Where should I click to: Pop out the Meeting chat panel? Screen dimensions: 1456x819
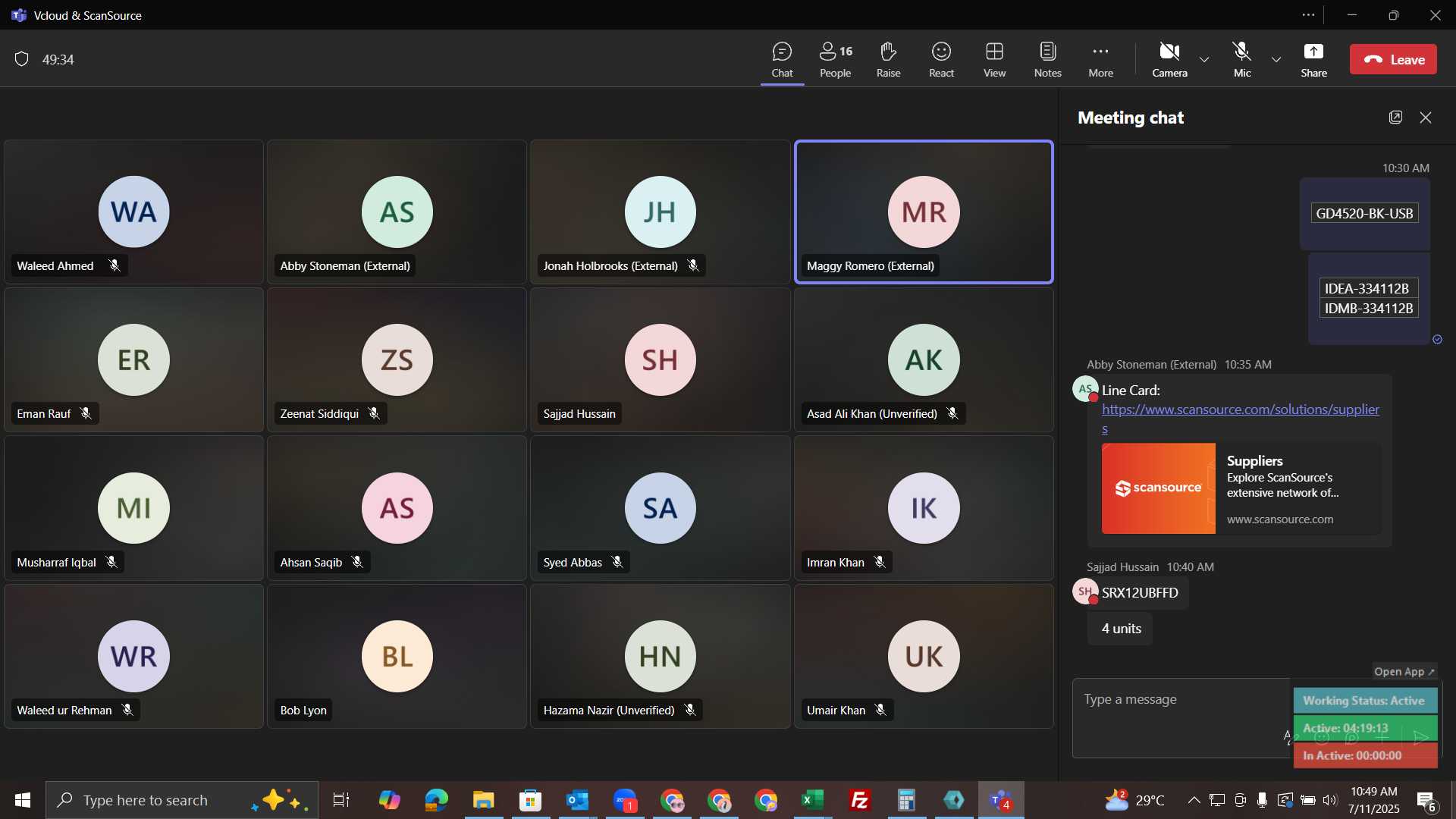(x=1395, y=117)
